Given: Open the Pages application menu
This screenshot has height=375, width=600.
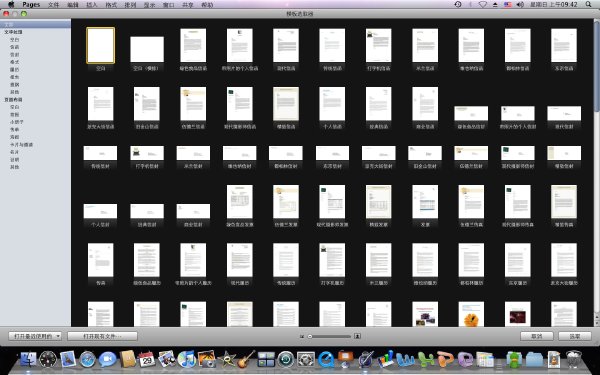Looking at the screenshot, I should tap(31, 5).
